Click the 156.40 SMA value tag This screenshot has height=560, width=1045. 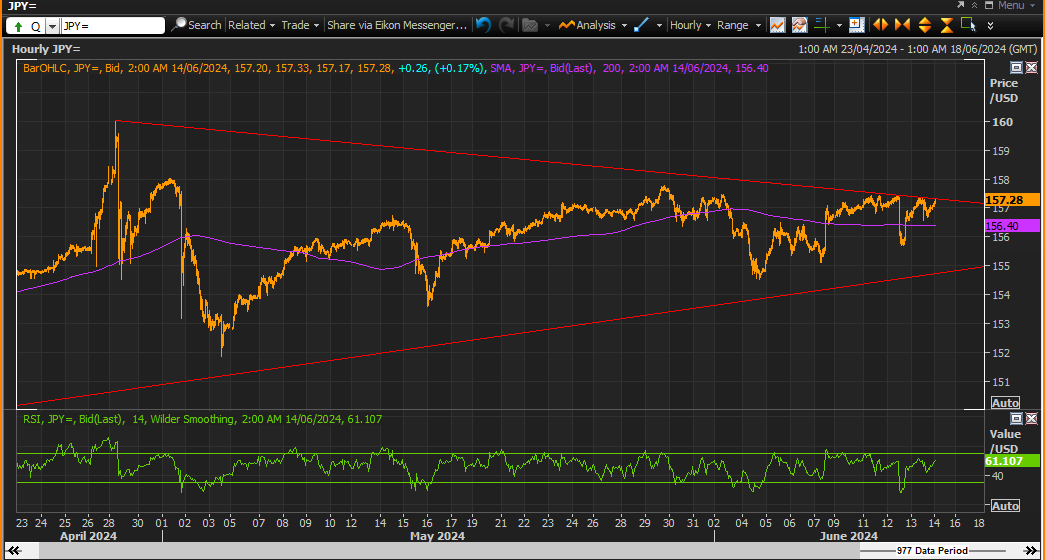pos(1012,226)
